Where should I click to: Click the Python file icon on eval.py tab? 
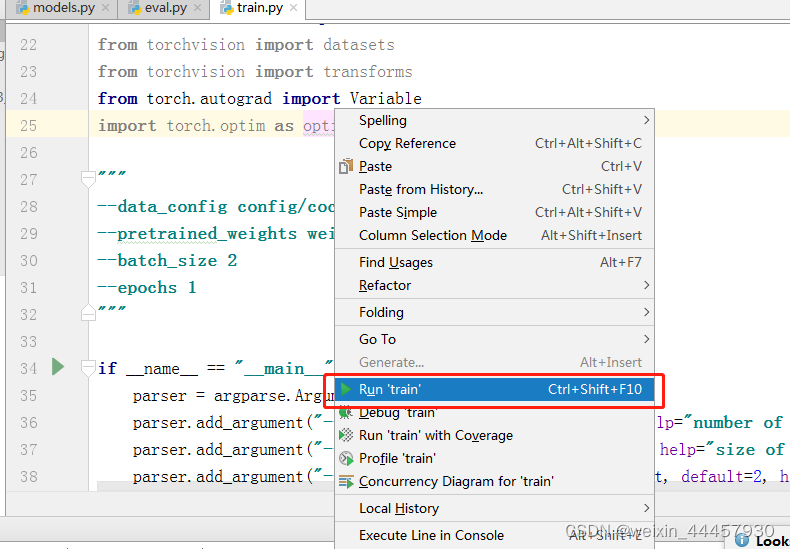click(134, 8)
